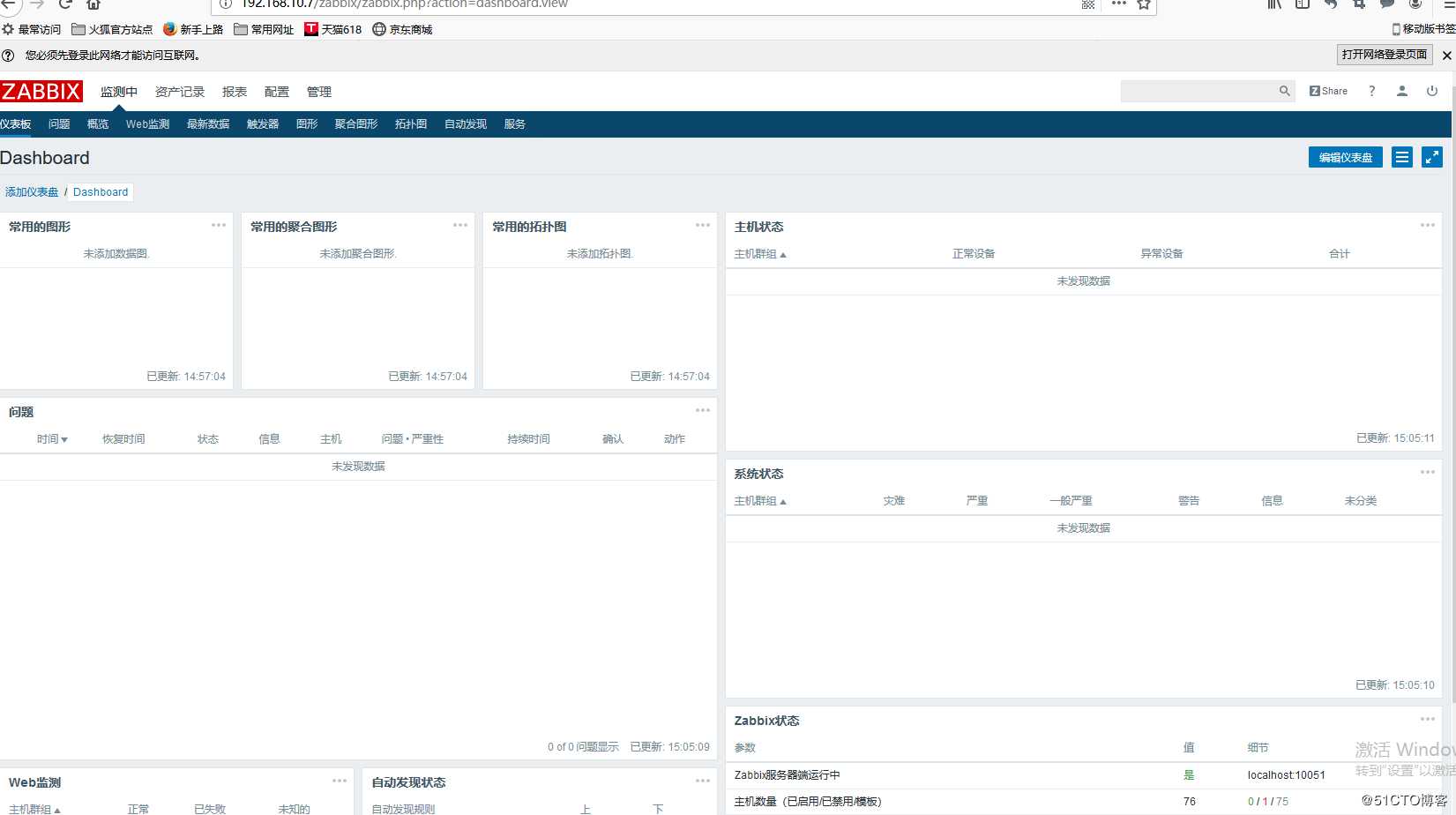Screen dimensions: 1456x815
Task: Open 移动版书签 bookmarks item
Action: pyautogui.click(x=1423, y=29)
